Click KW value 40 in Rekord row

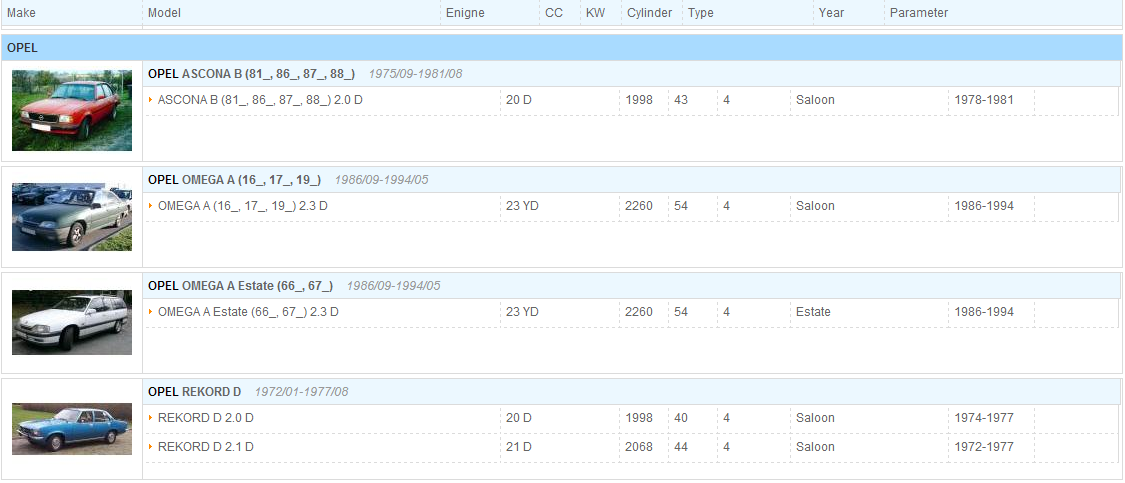tap(681, 418)
